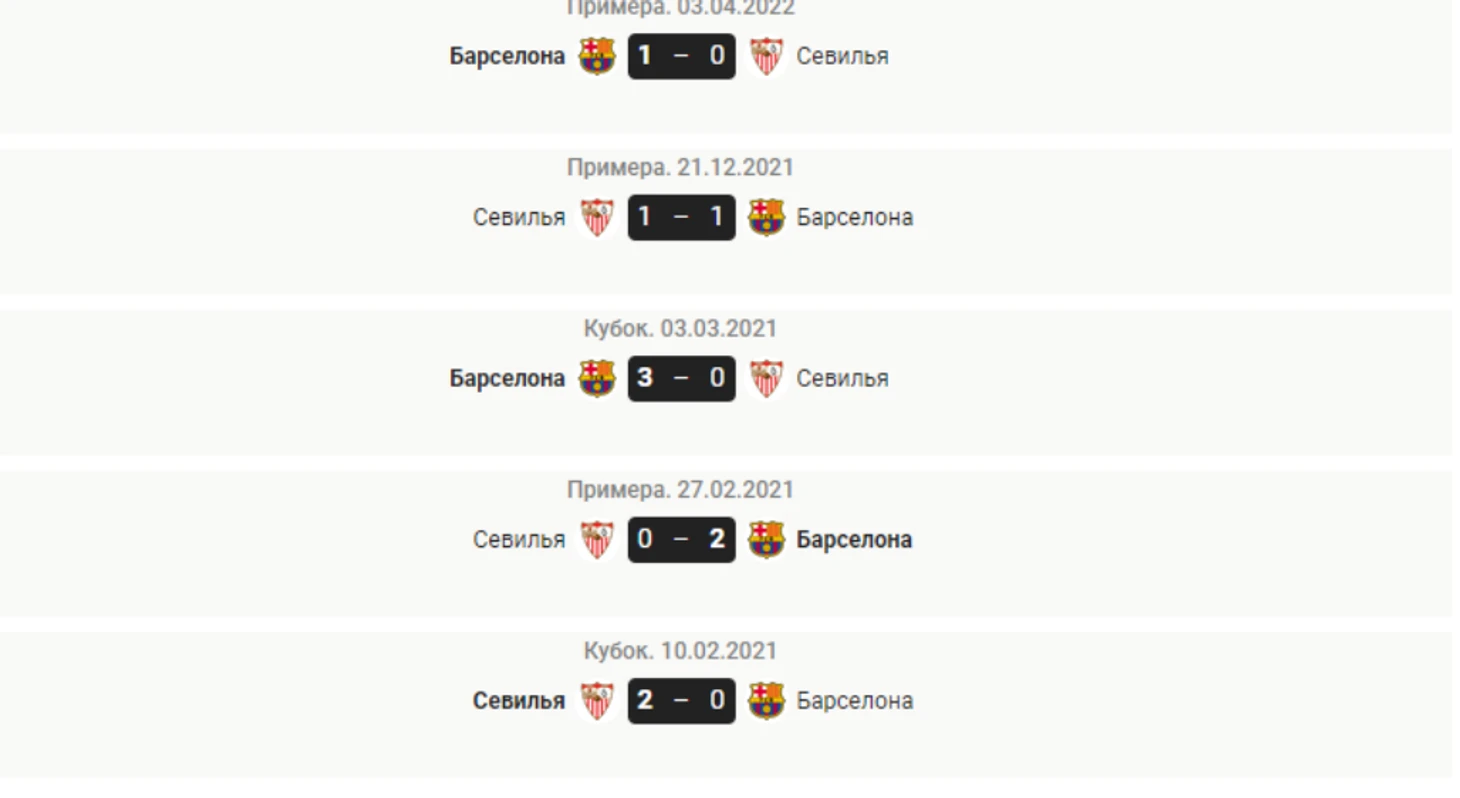Open the 2 – 0 score box
The height and width of the screenshot is (798, 1460).
point(681,700)
